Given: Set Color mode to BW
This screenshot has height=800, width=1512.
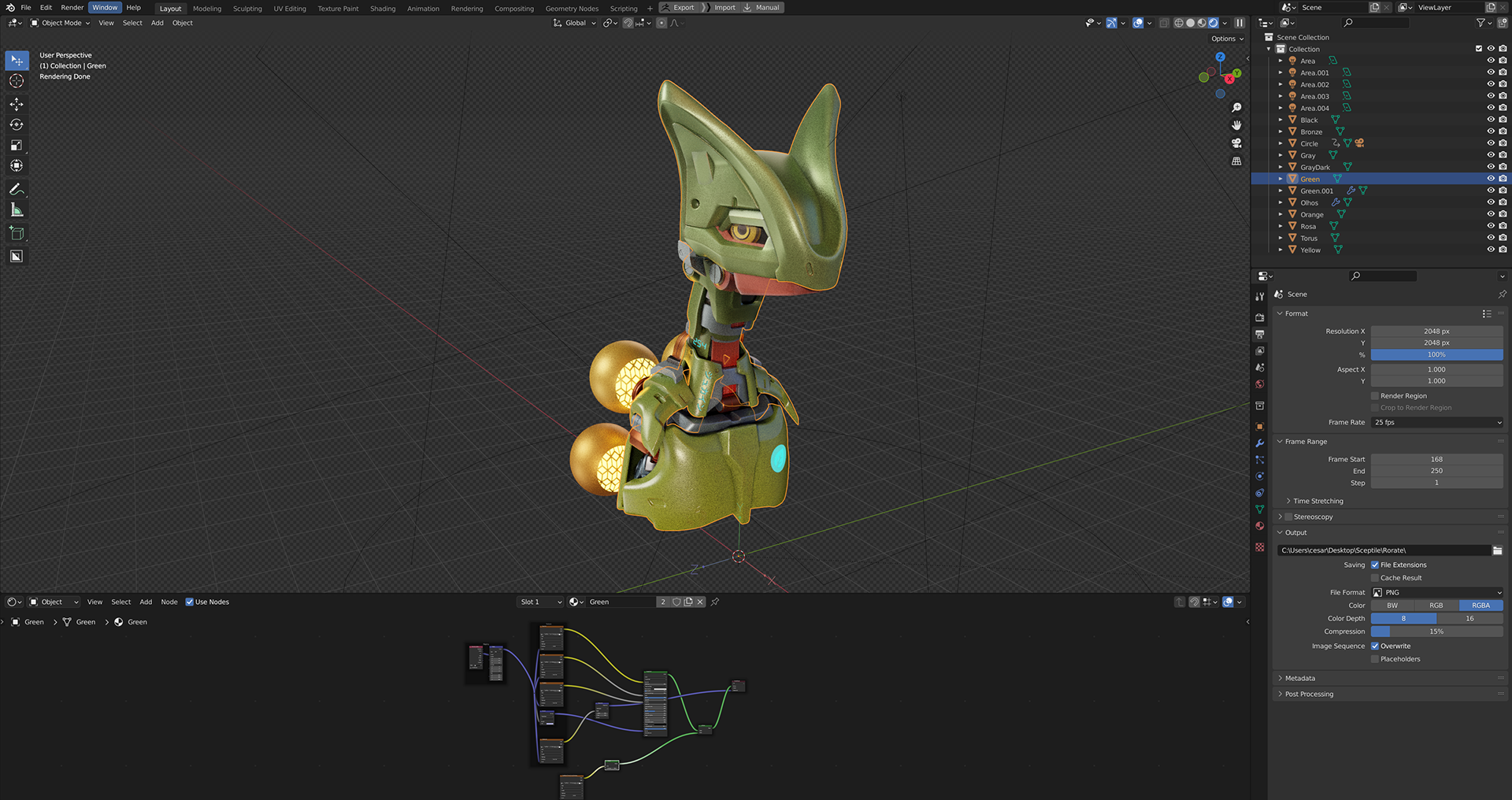Looking at the screenshot, I should click(x=1392, y=606).
